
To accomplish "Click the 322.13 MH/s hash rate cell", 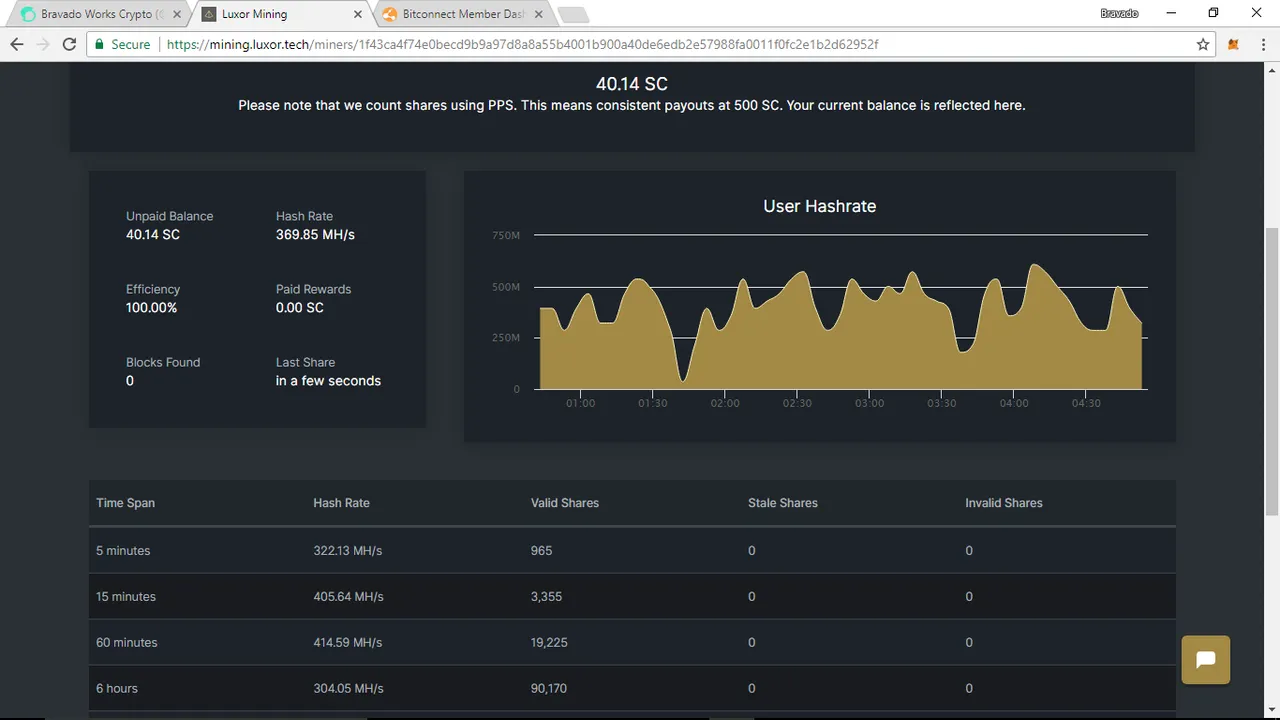I will pyautogui.click(x=348, y=551).
